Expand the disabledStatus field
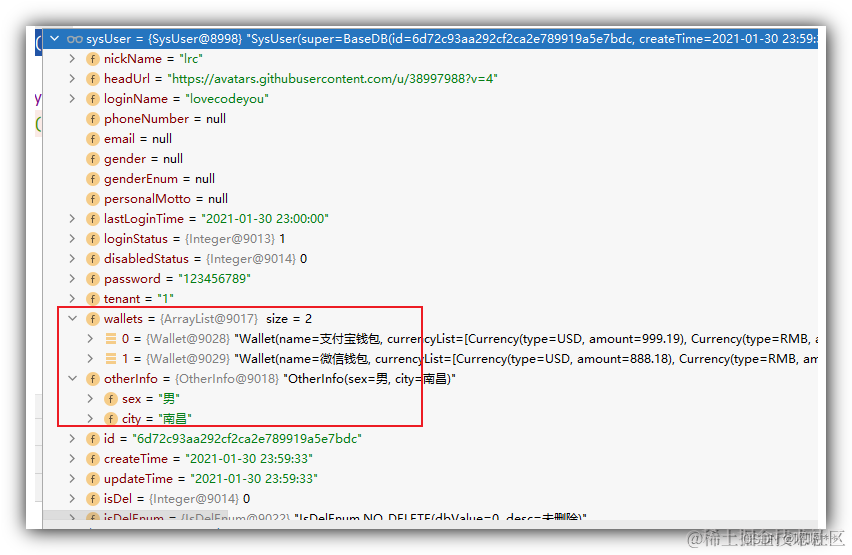Screen dimensions: 852x555 point(72,259)
